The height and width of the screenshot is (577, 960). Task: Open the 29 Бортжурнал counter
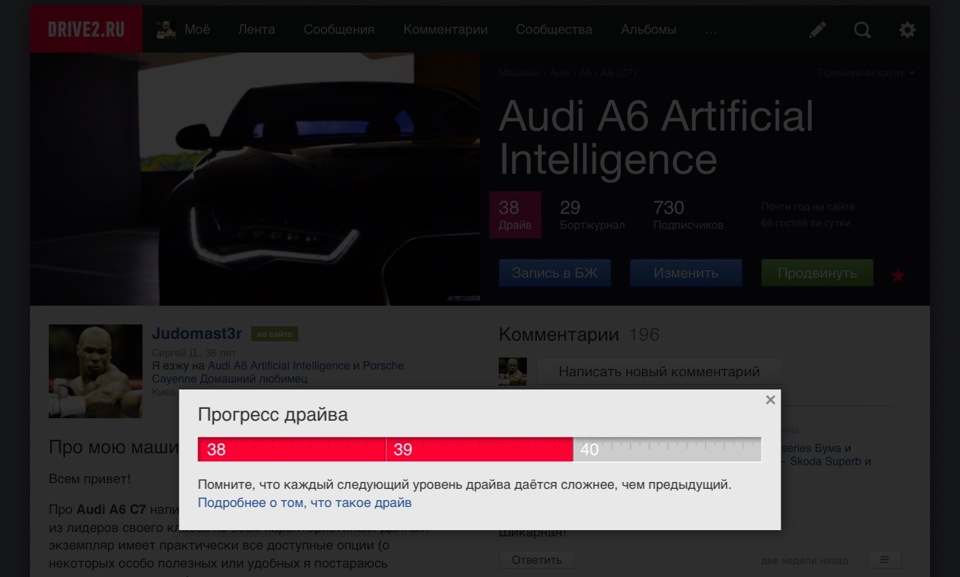tap(592, 215)
